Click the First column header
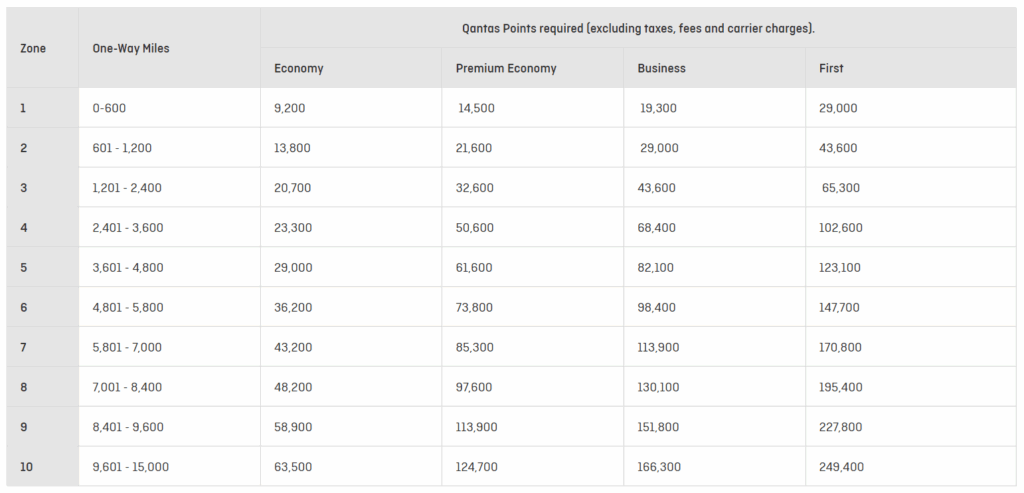Image resolution: width=1024 pixels, height=493 pixels. tap(831, 68)
